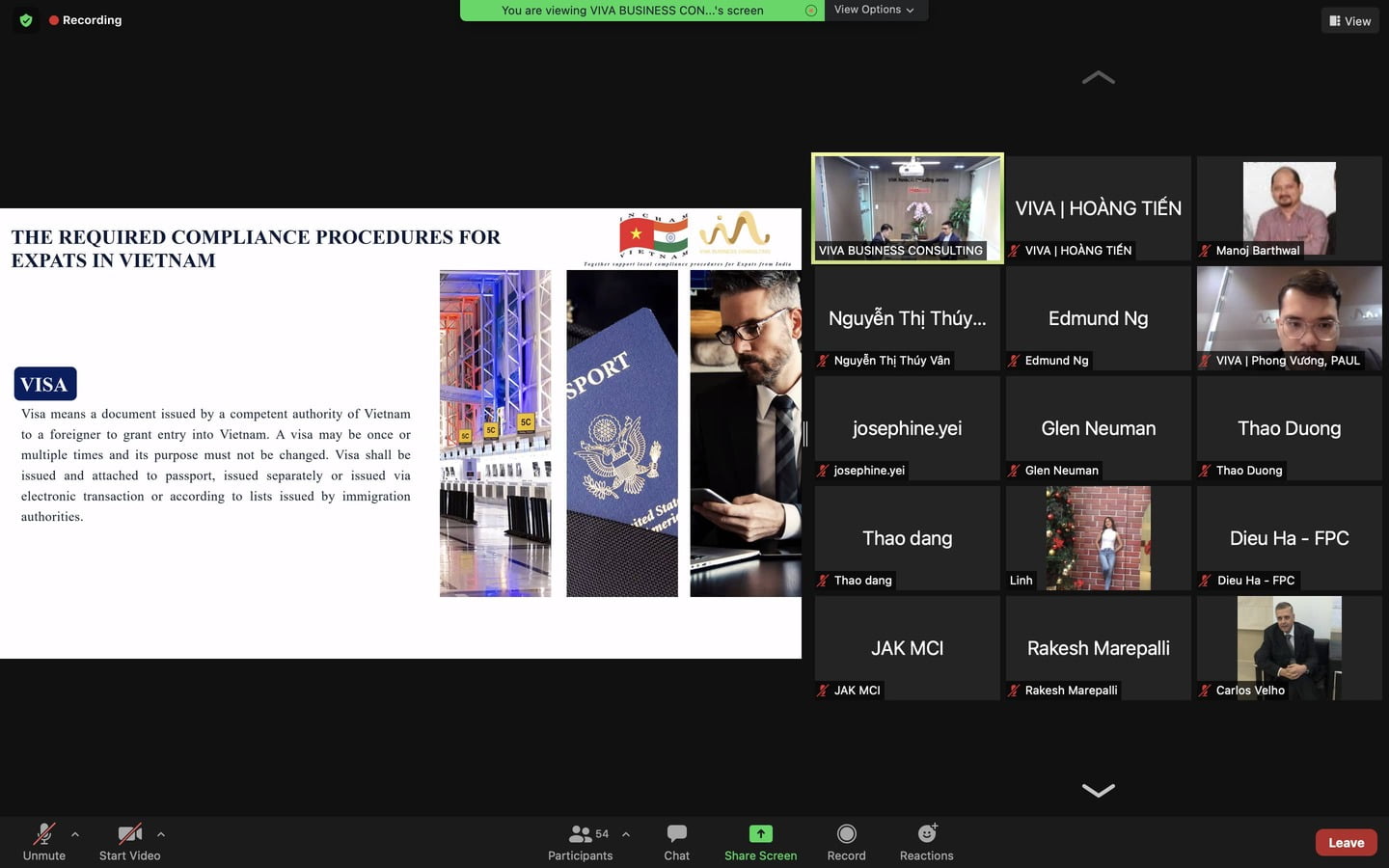Select the Linh participant tile
The height and width of the screenshot is (868, 1389).
pos(1099,538)
